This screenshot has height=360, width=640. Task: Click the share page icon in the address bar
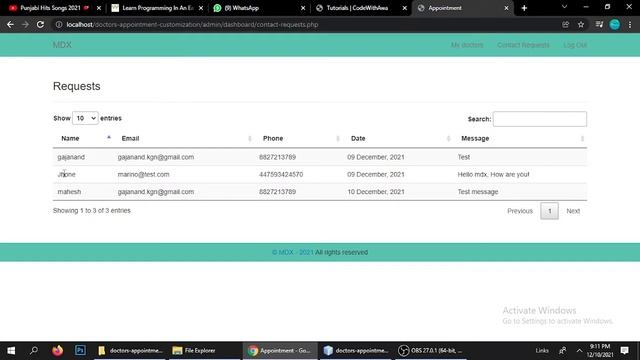point(565,24)
